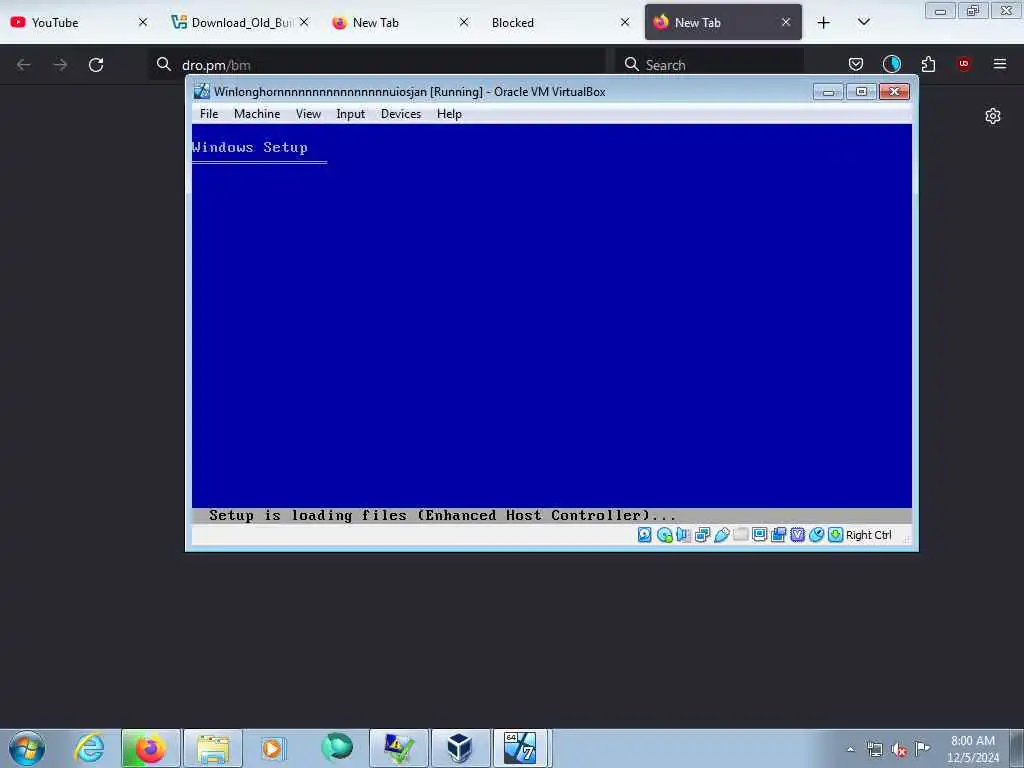Click the clock showing 8:00 AM
This screenshot has height=768, width=1024.
[972, 749]
